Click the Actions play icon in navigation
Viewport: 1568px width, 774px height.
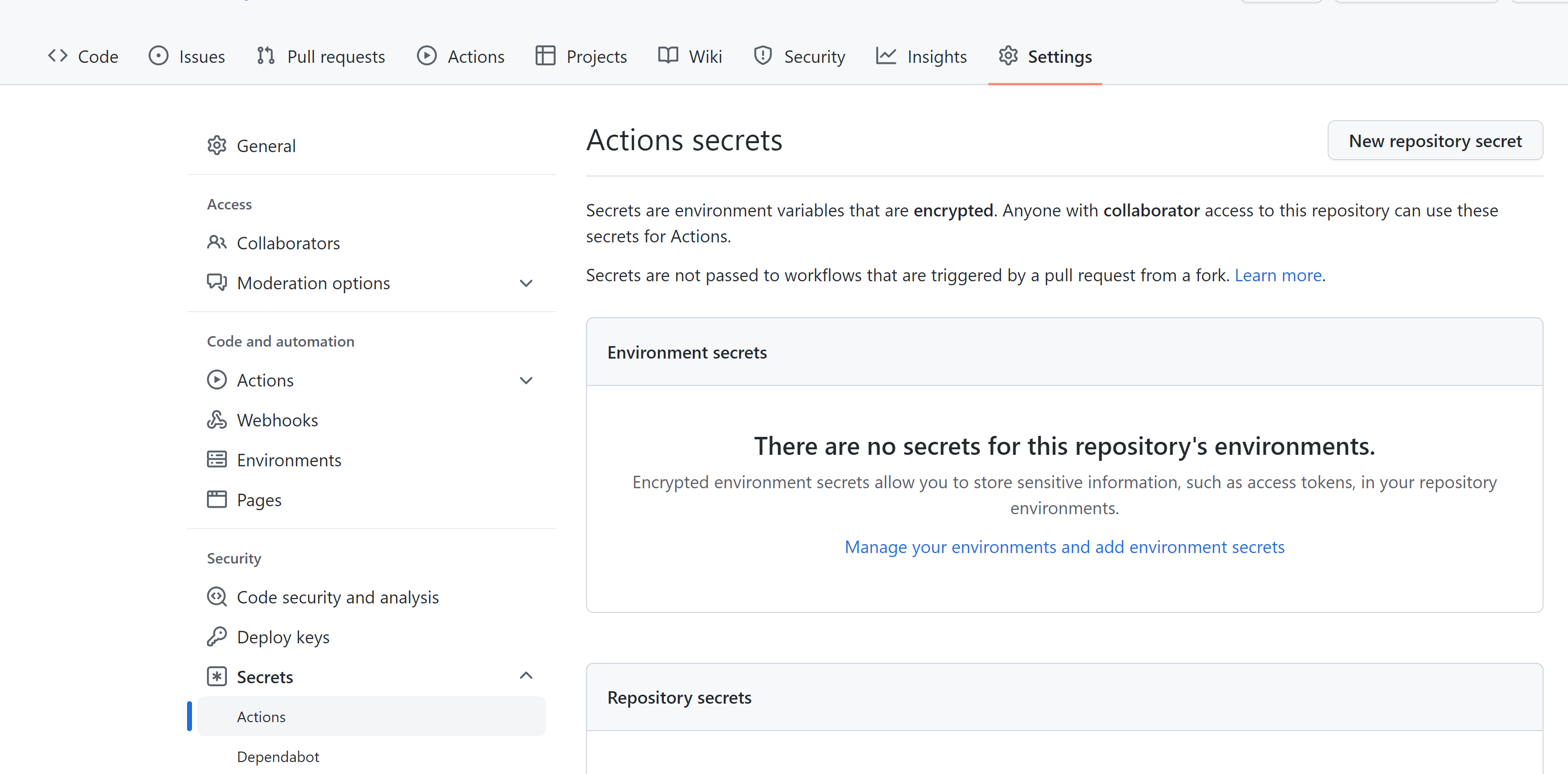click(x=427, y=55)
